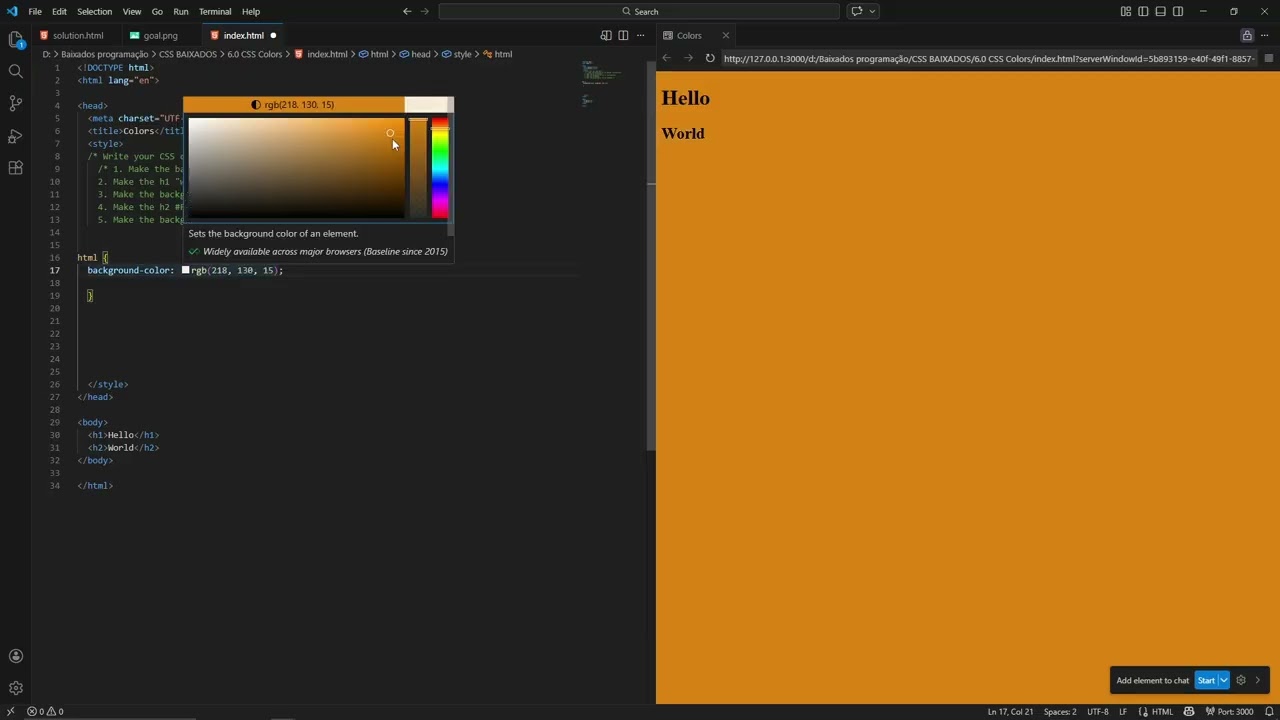Toggle the Panel layout button

point(1160,12)
